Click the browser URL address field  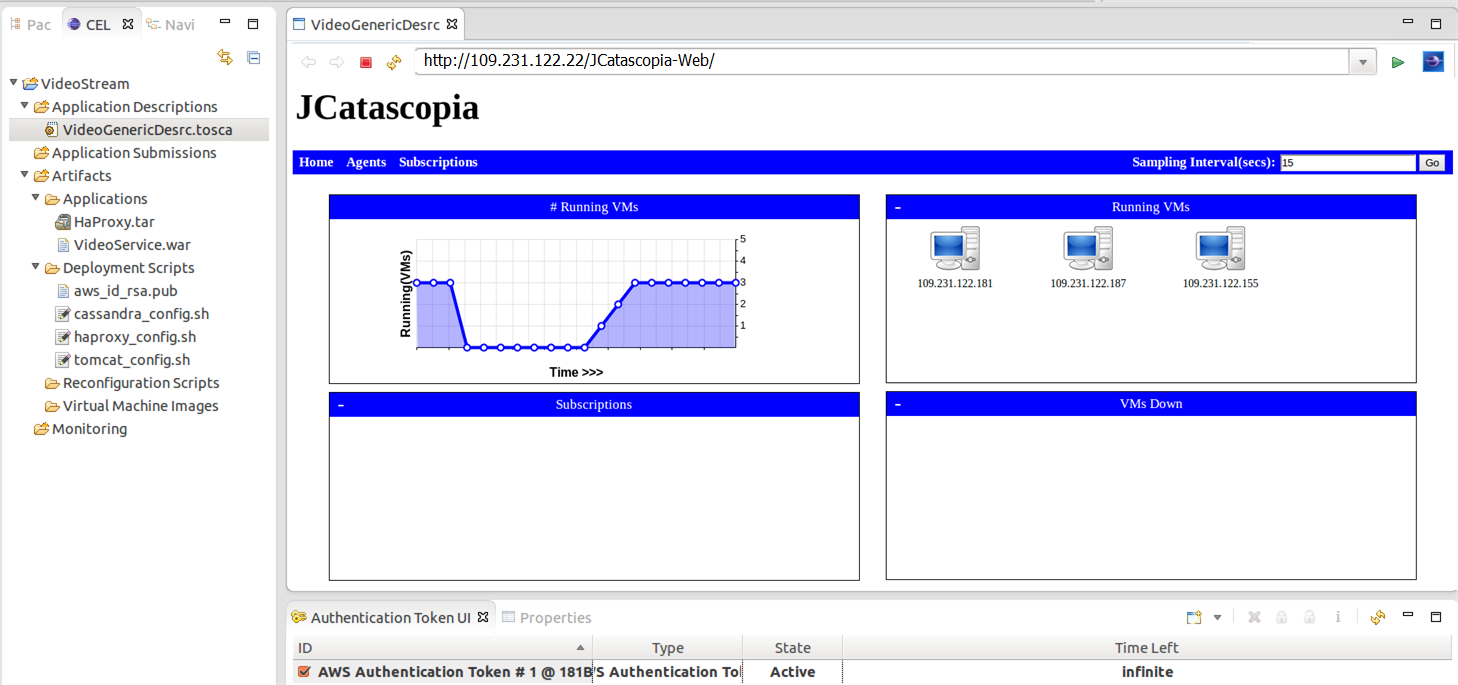click(883, 61)
